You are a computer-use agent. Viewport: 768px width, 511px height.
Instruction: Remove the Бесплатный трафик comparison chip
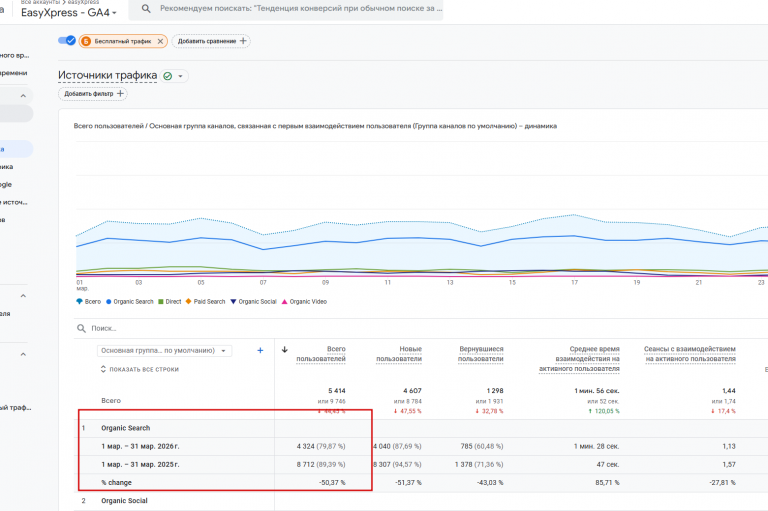(160, 42)
